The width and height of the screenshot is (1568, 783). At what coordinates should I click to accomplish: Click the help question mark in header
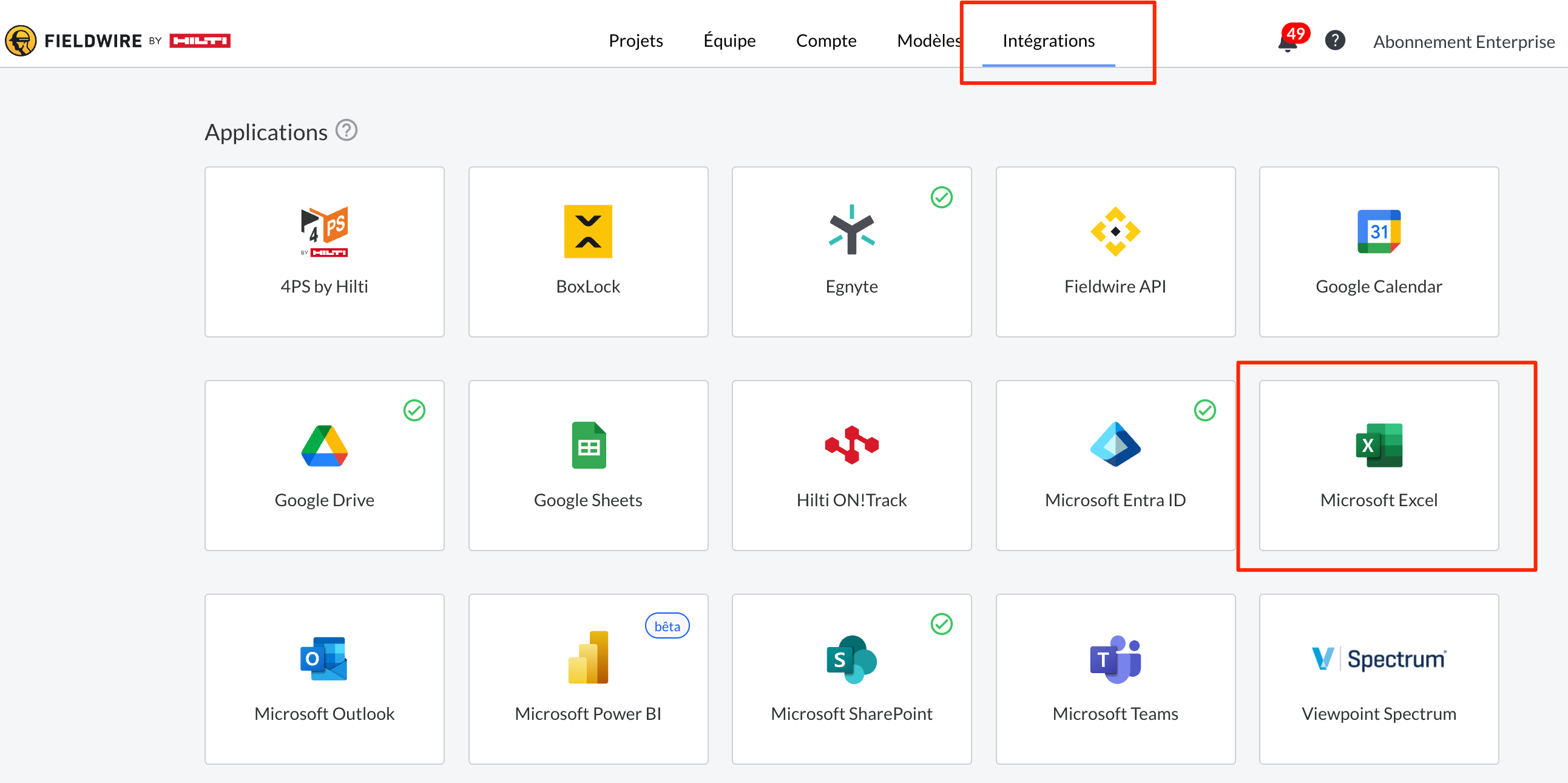point(1335,41)
